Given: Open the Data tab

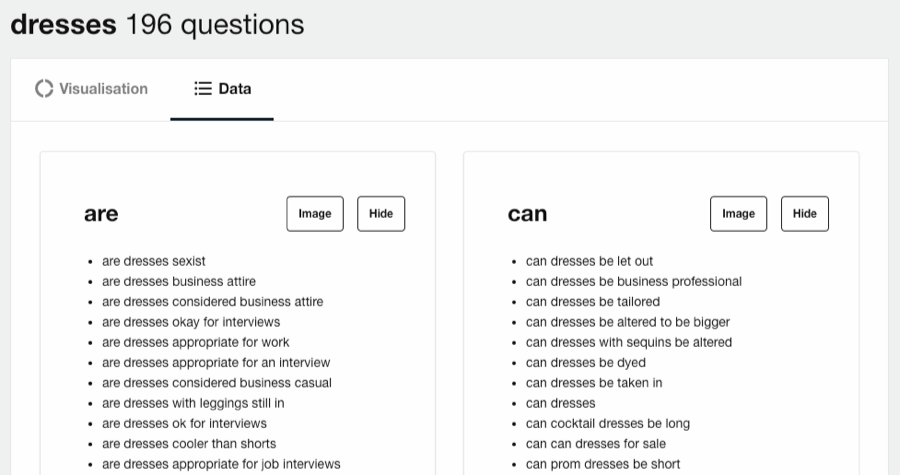Looking at the screenshot, I should (222, 89).
